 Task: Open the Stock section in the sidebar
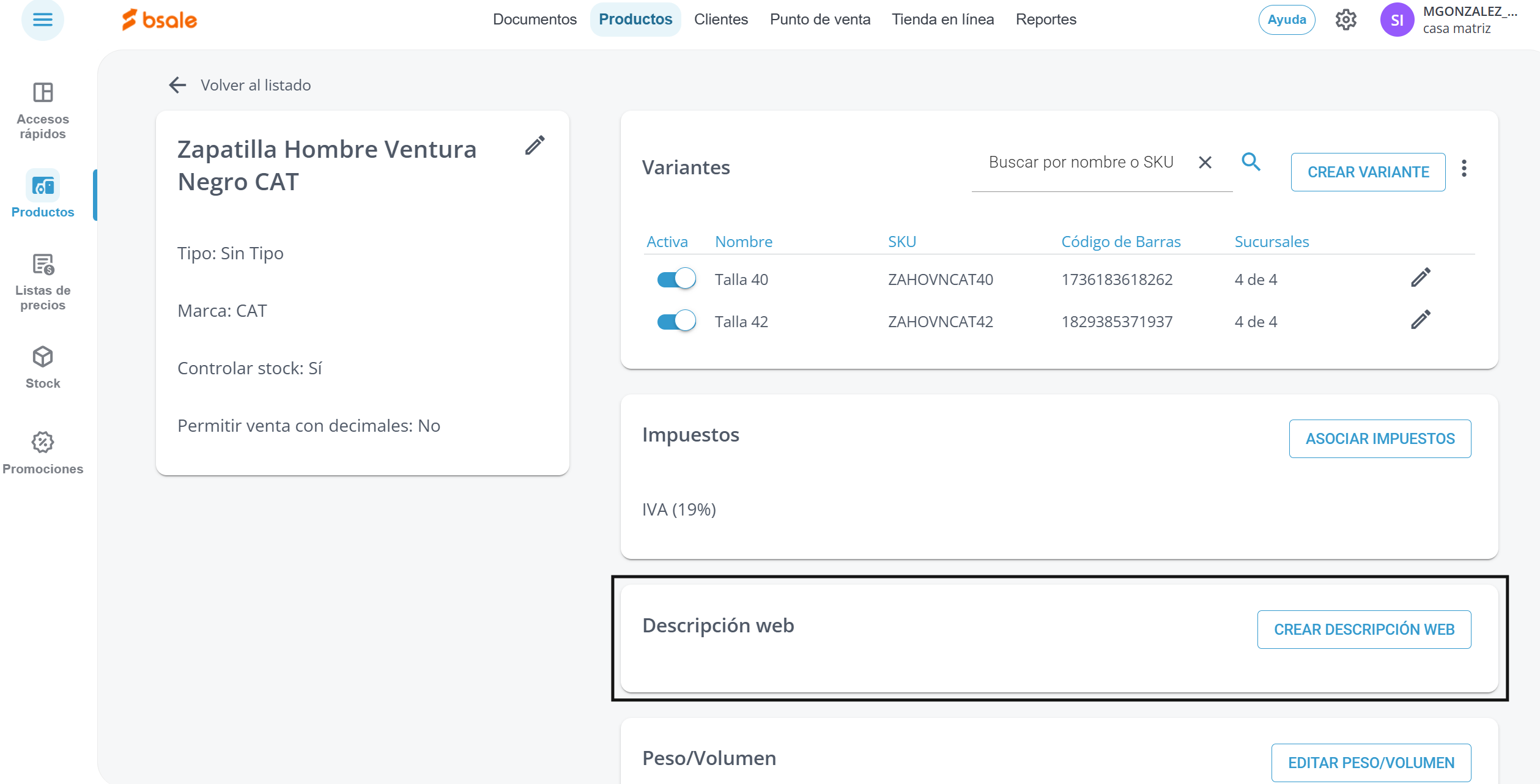click(43, 367)
